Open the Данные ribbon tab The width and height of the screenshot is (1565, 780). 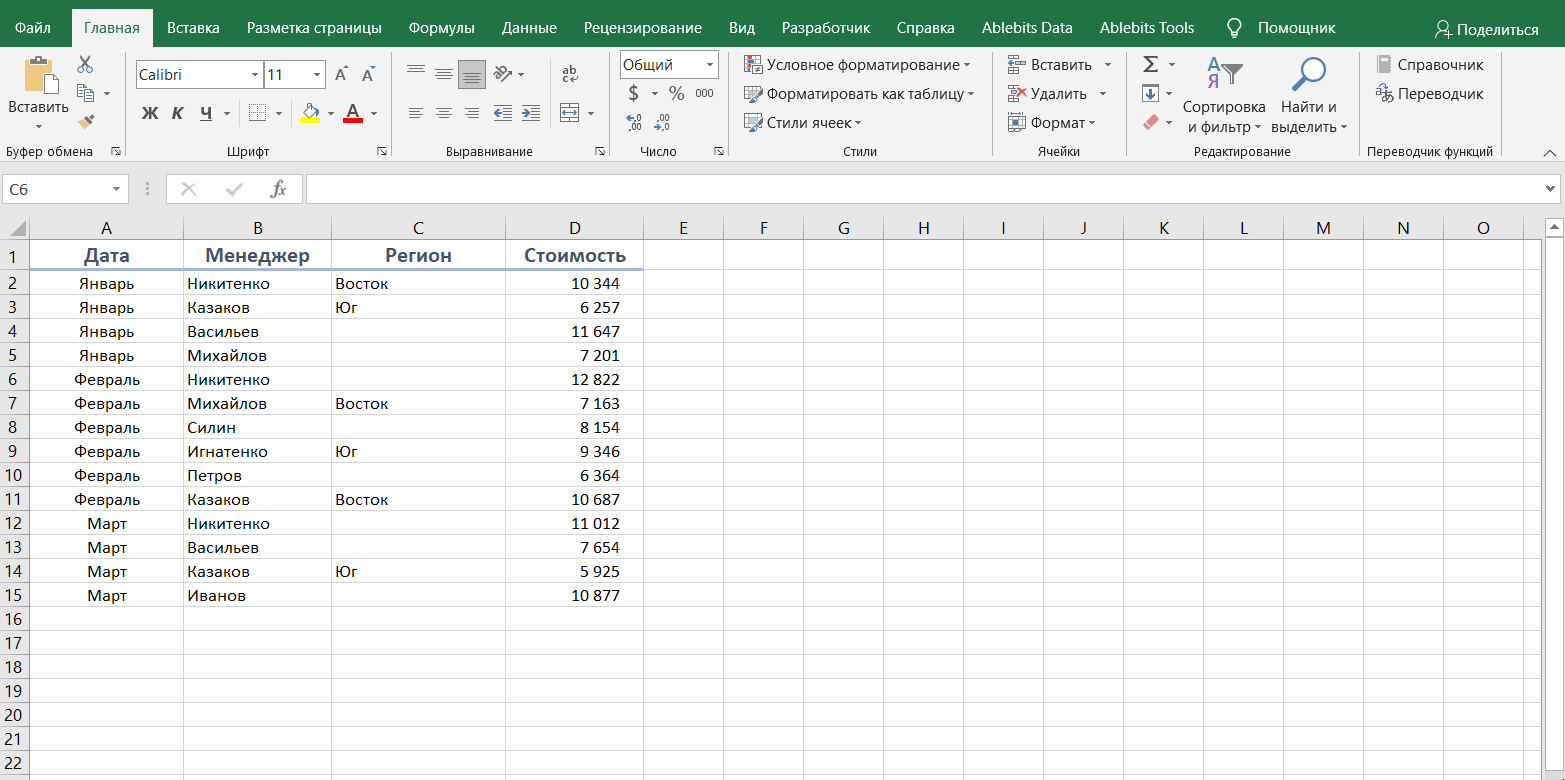(x=529, y=28)
